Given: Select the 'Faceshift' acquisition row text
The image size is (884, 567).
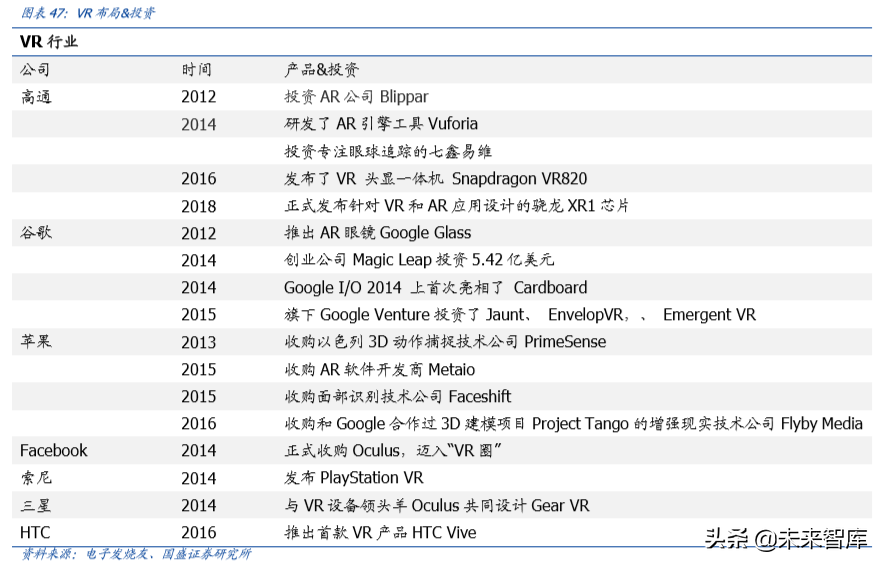Looking at the screenshot, I should pos(397,397).
